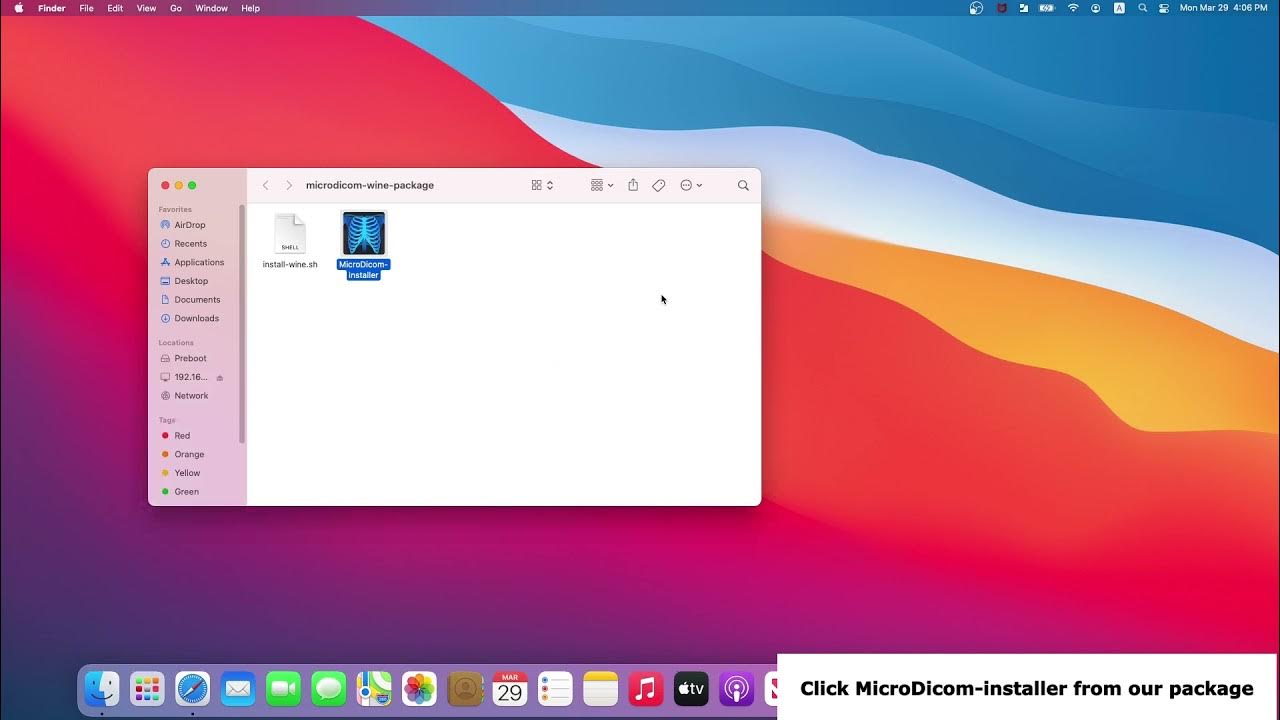Open the File menu
This screenshot has width=1280, height=720.
[87, 8]
